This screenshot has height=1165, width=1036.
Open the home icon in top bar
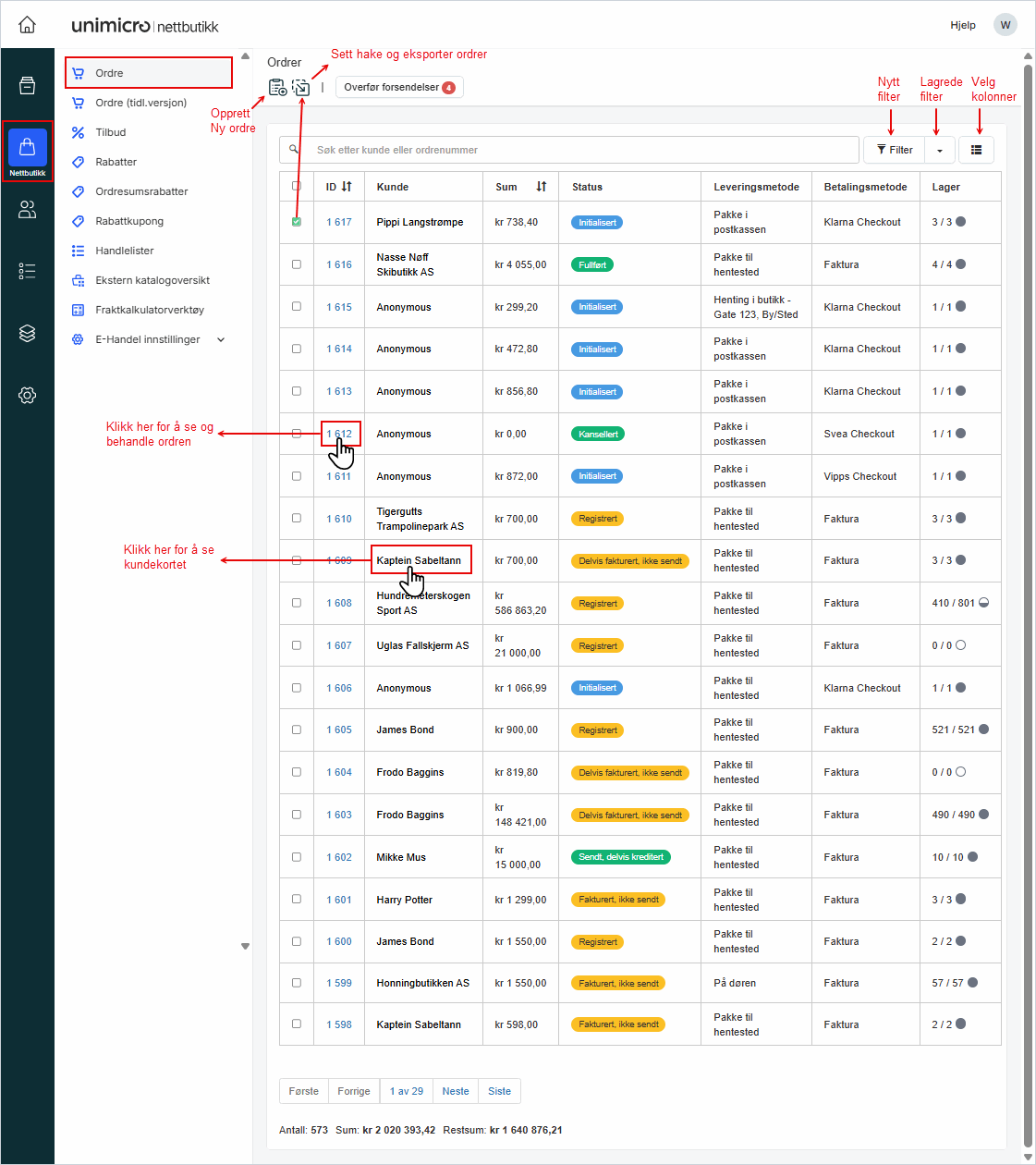[x=28, y=25]
